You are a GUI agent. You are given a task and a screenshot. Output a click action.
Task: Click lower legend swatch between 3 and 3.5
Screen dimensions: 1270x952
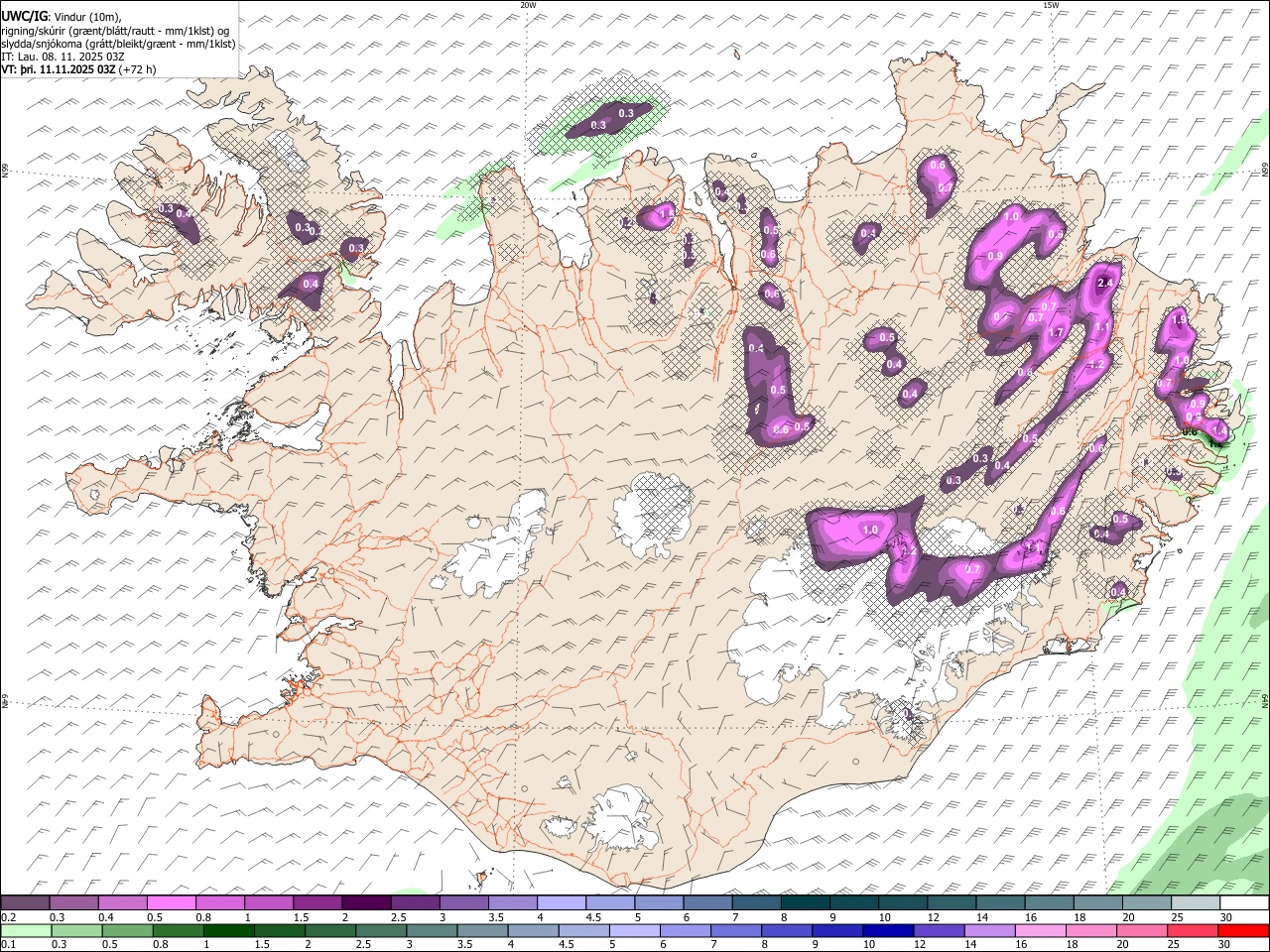[432, 931]
